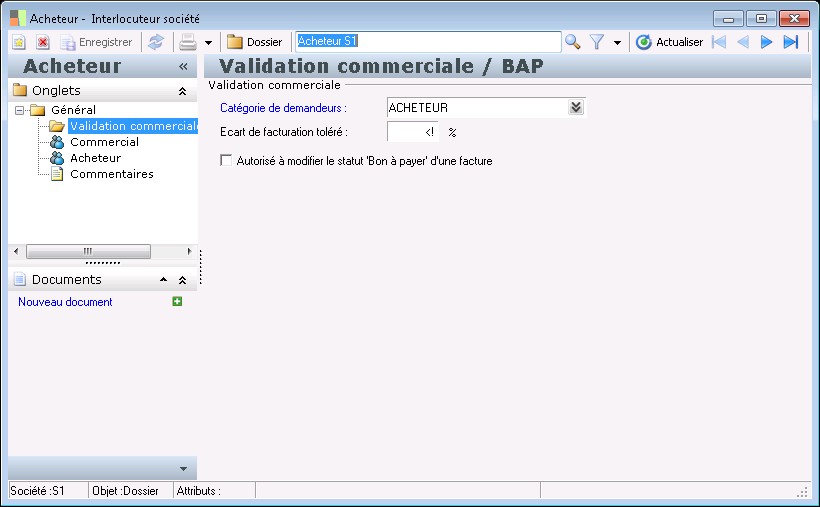Minimize the Acheteur window
The image size is (820, 507).
pyautogui.click(x=728, y=19)
